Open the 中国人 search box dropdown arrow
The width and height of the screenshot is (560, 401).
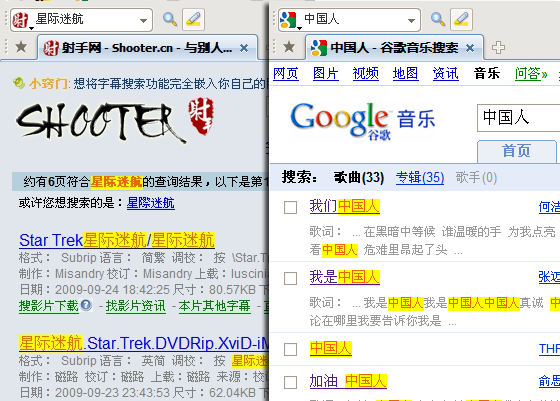tap(411, 20)
